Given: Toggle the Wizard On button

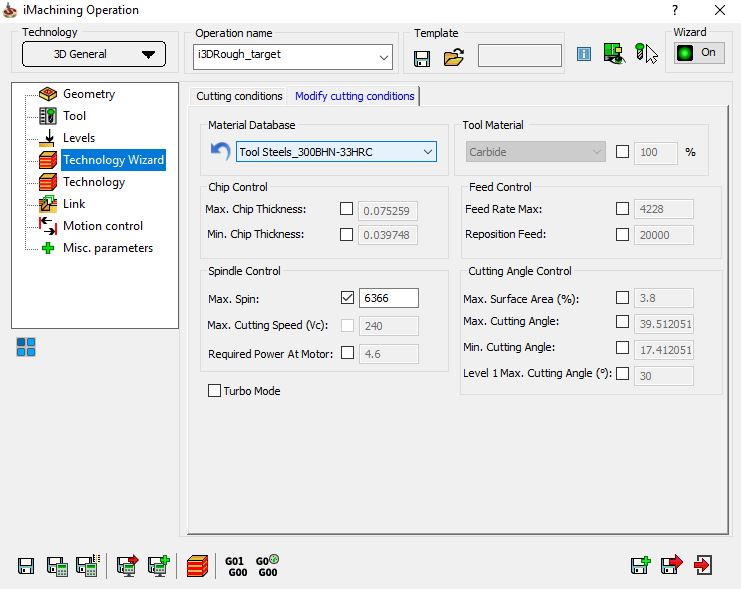Looking at the screenshot, I should click(697, 53).
